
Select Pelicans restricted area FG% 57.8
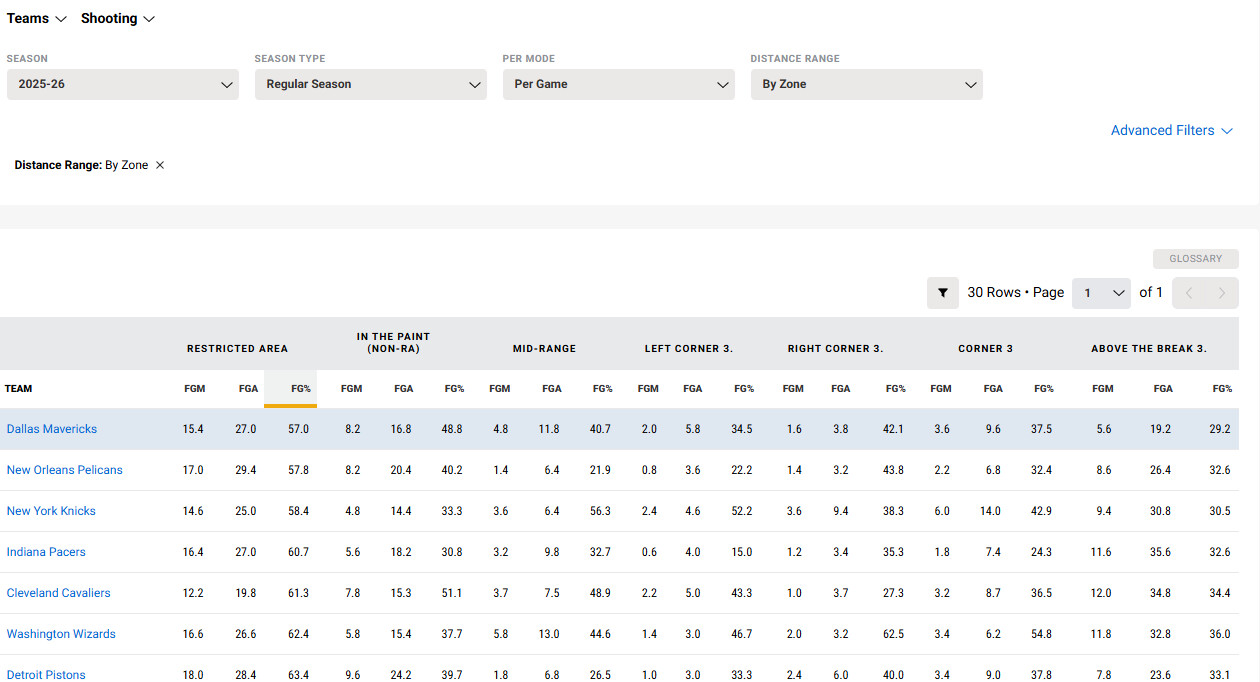point(298,470)
